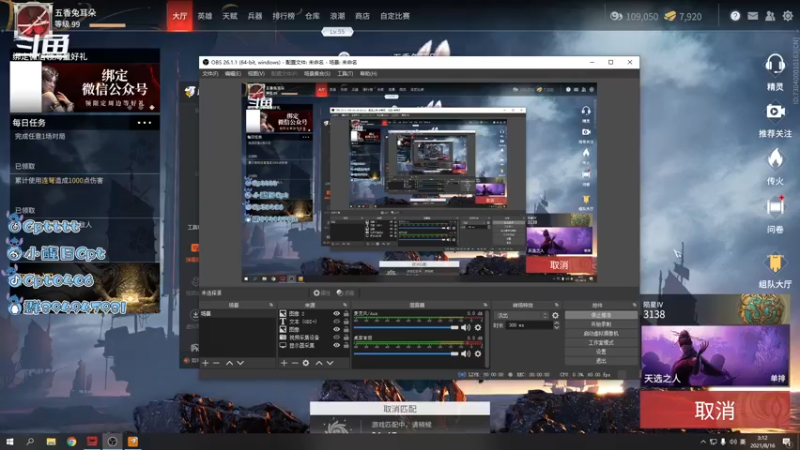This screenshot has height=450, width=800.
Task: Toggle lock on 显示器采集 source
Action: click(x=346, y=345)
